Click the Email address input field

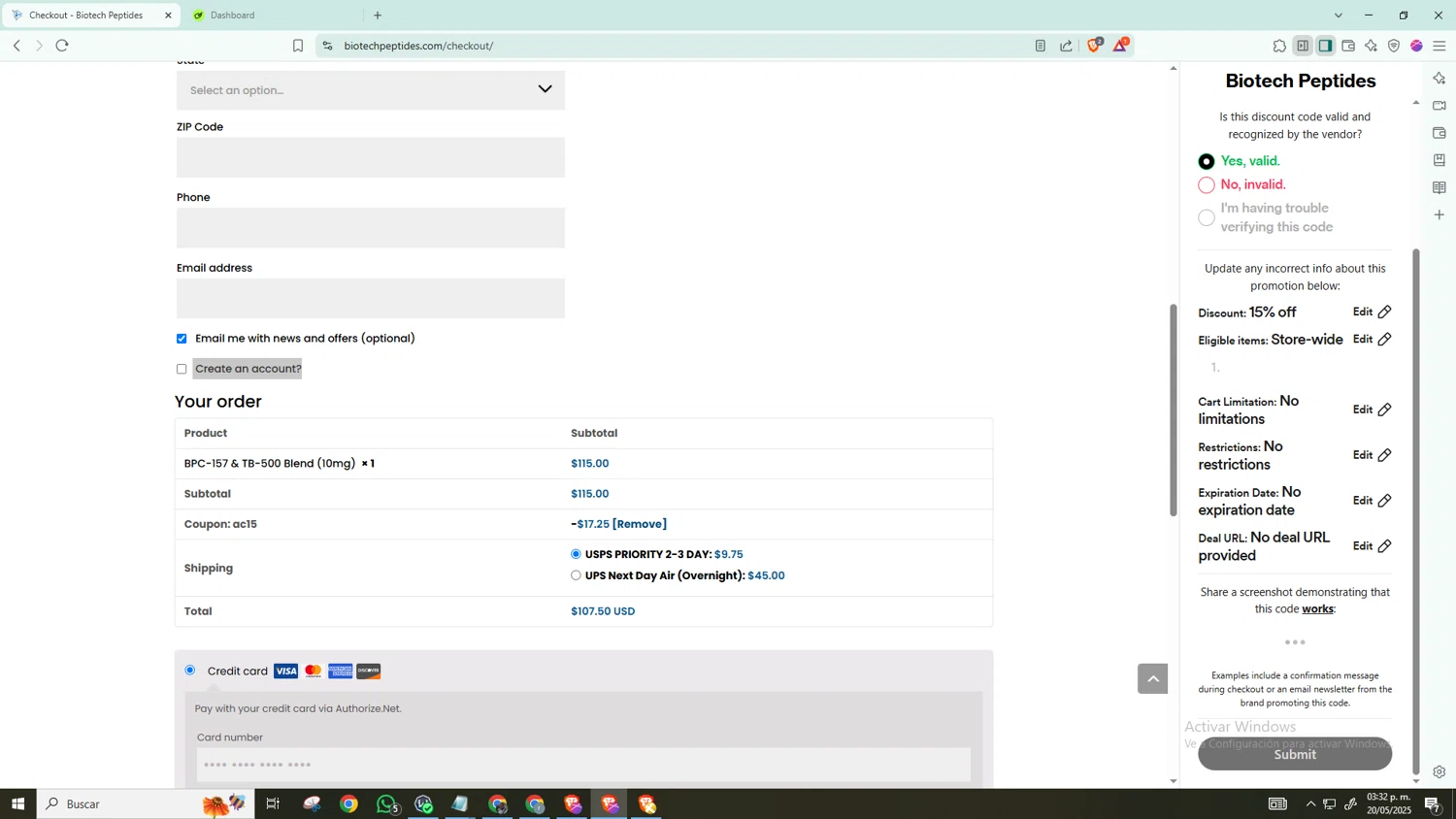point(371,299)
